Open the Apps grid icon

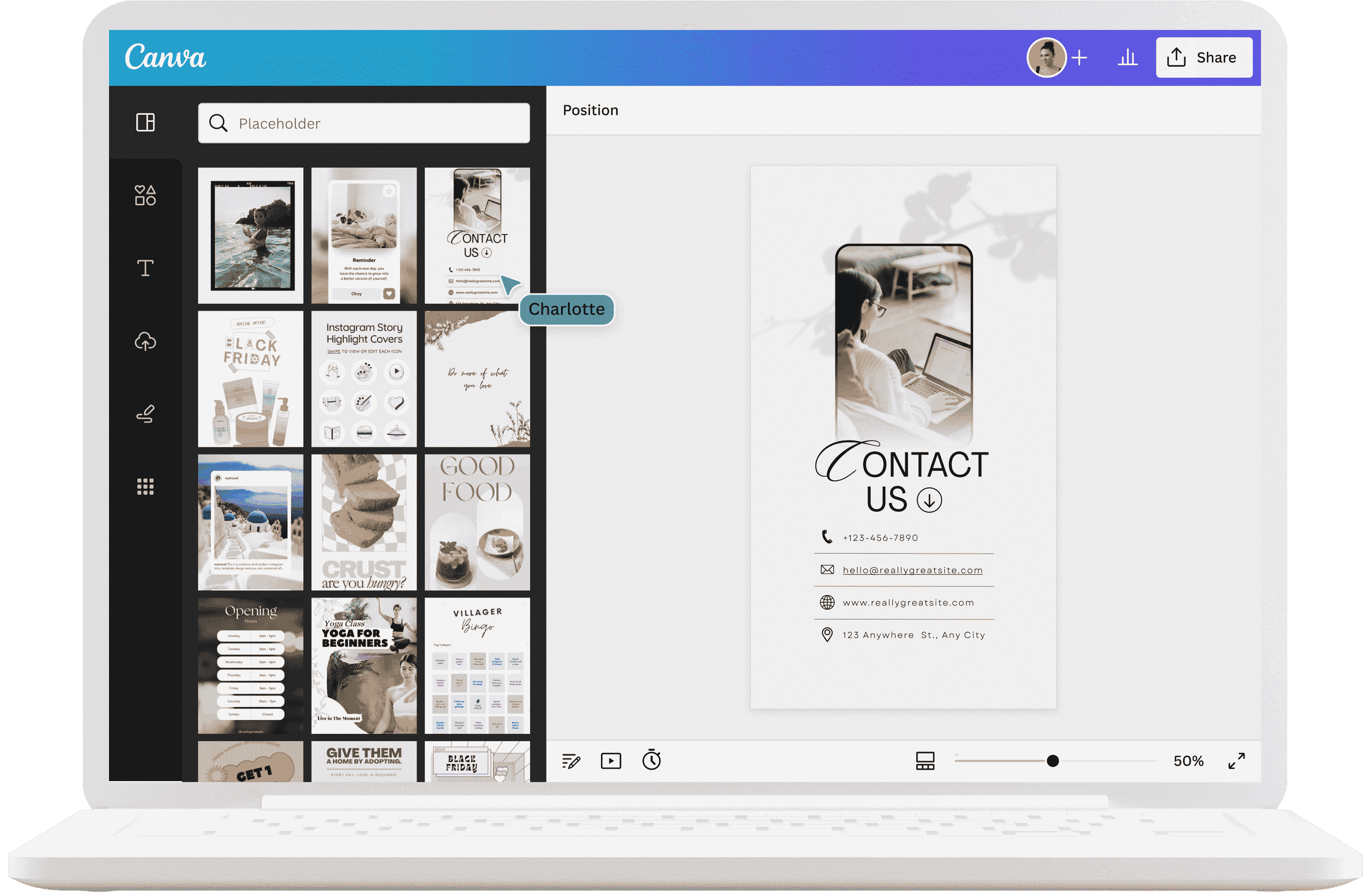click(x=145, y=487)
